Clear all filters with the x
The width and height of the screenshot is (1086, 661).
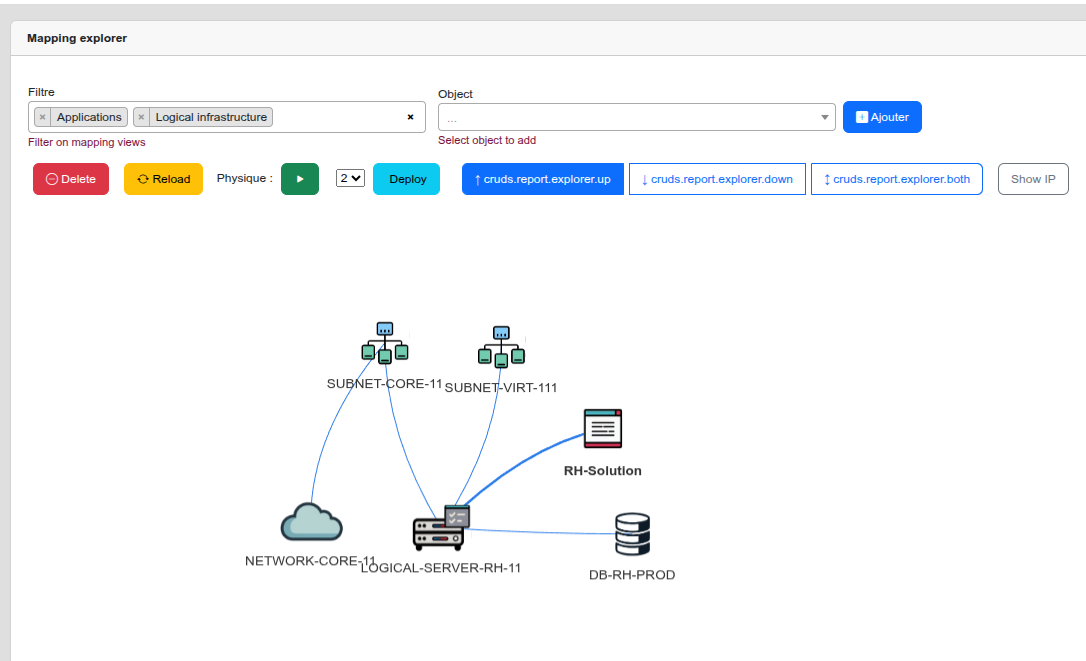click(410, 117)
